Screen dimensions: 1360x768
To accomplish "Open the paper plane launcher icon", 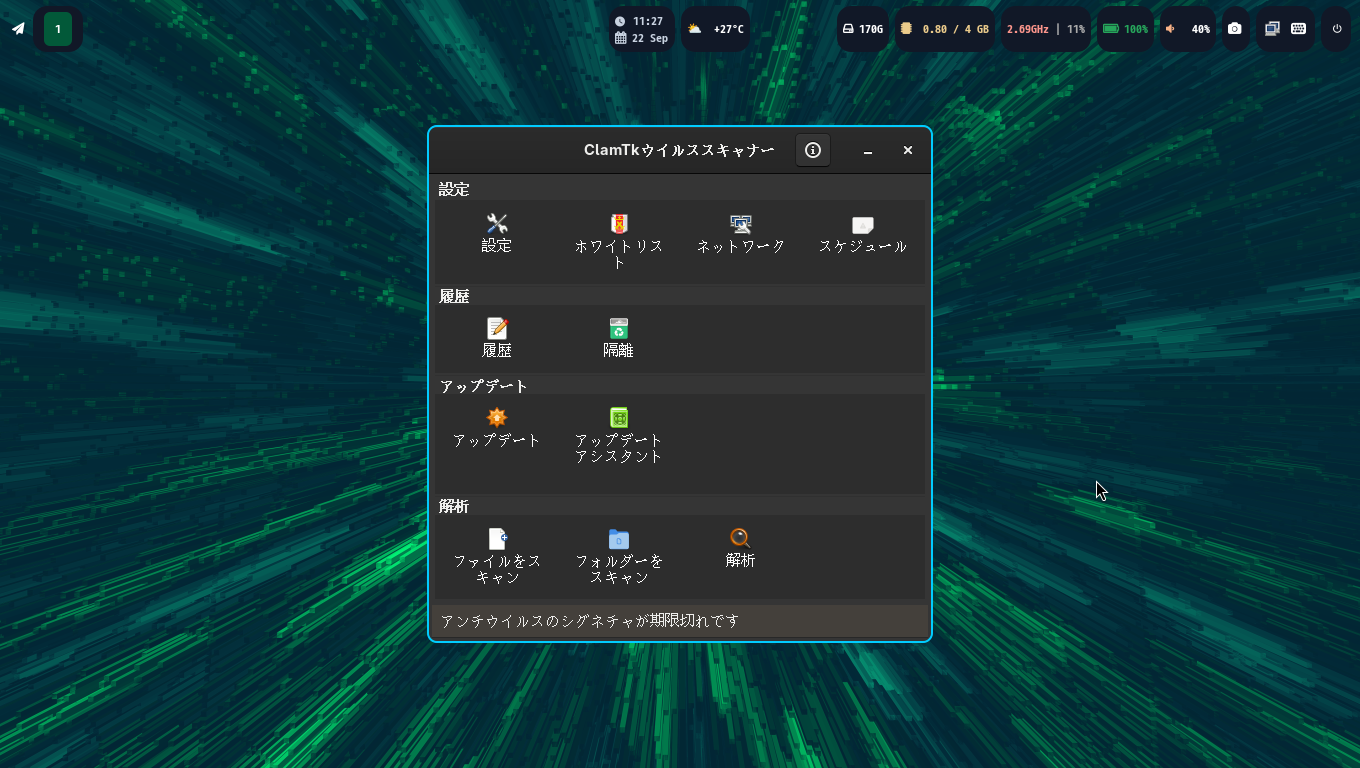I will tap(18, 29).
